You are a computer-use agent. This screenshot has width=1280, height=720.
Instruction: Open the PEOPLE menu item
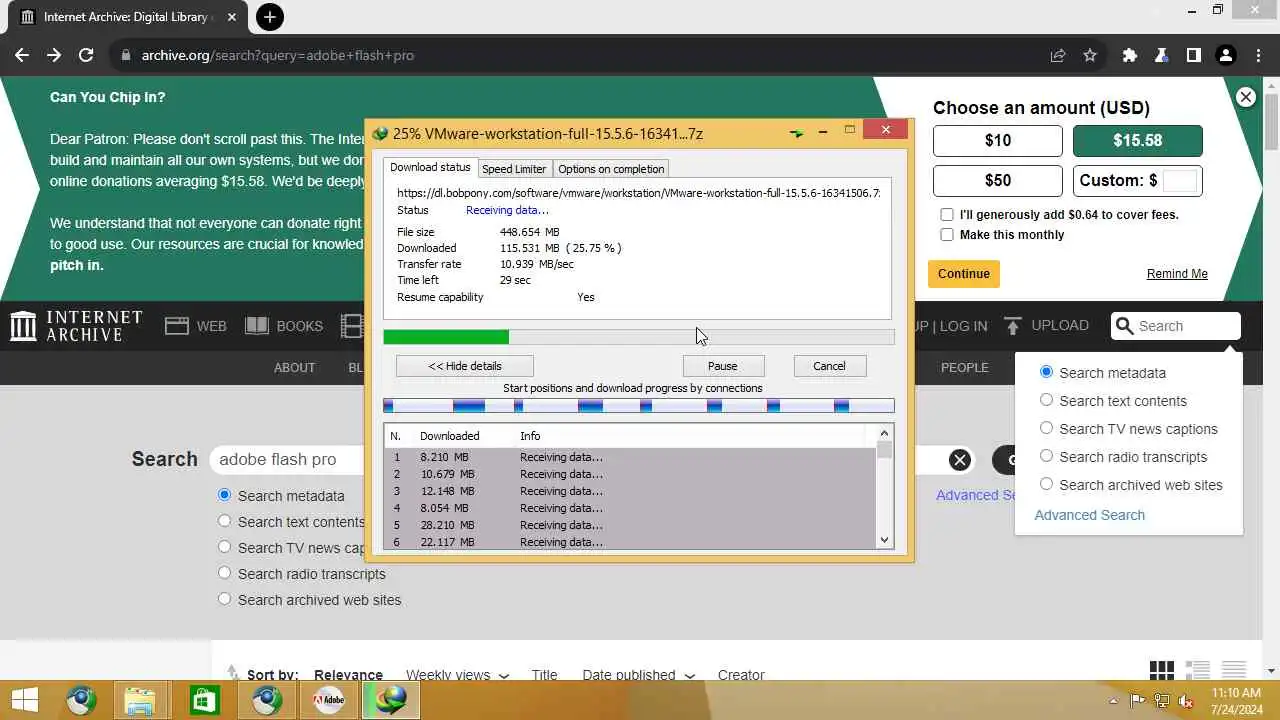965,367
